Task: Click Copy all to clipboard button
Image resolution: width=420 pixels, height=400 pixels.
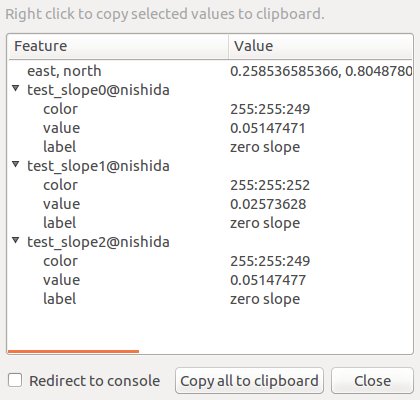Action: (249, 381)
